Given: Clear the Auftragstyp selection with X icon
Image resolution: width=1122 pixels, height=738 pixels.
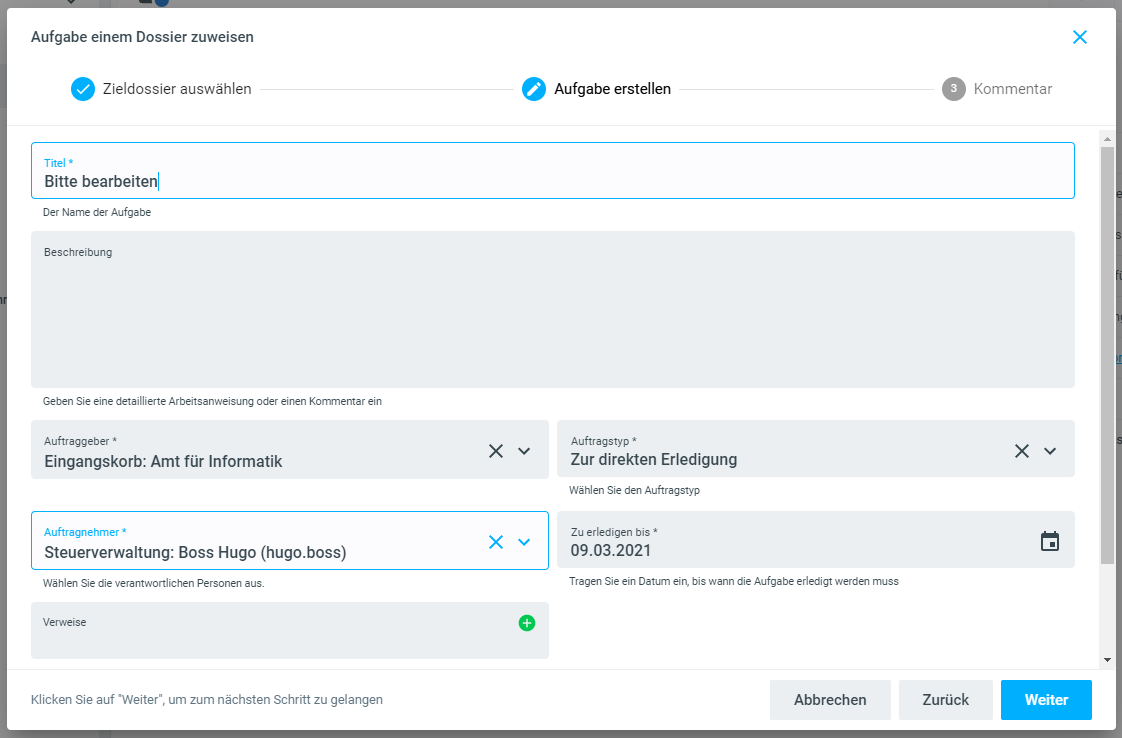Looking at the screenshot, I should (x=1022, y=451).
